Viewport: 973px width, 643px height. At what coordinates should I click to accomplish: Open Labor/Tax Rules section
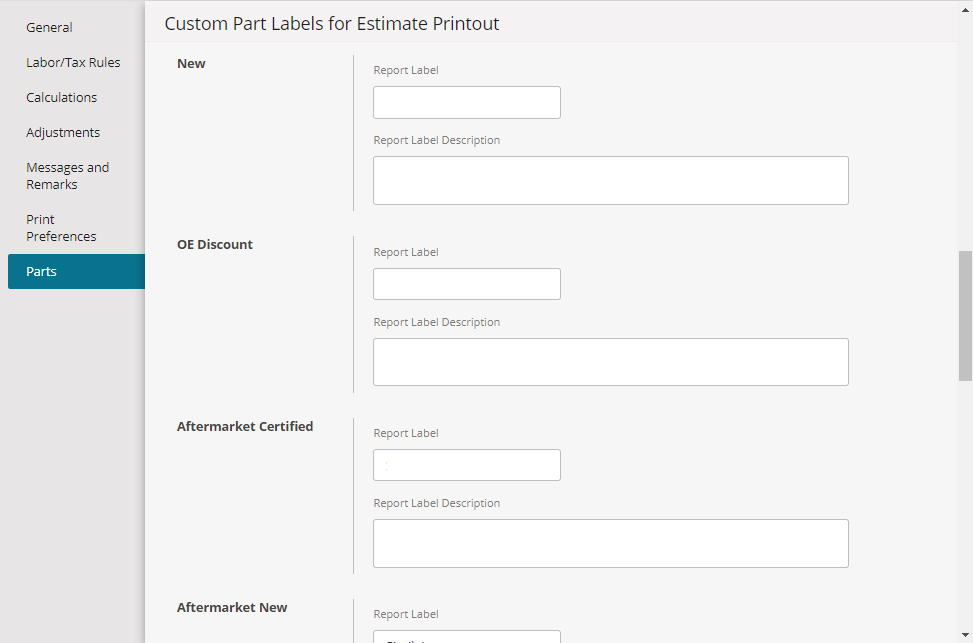pos(73,62)
